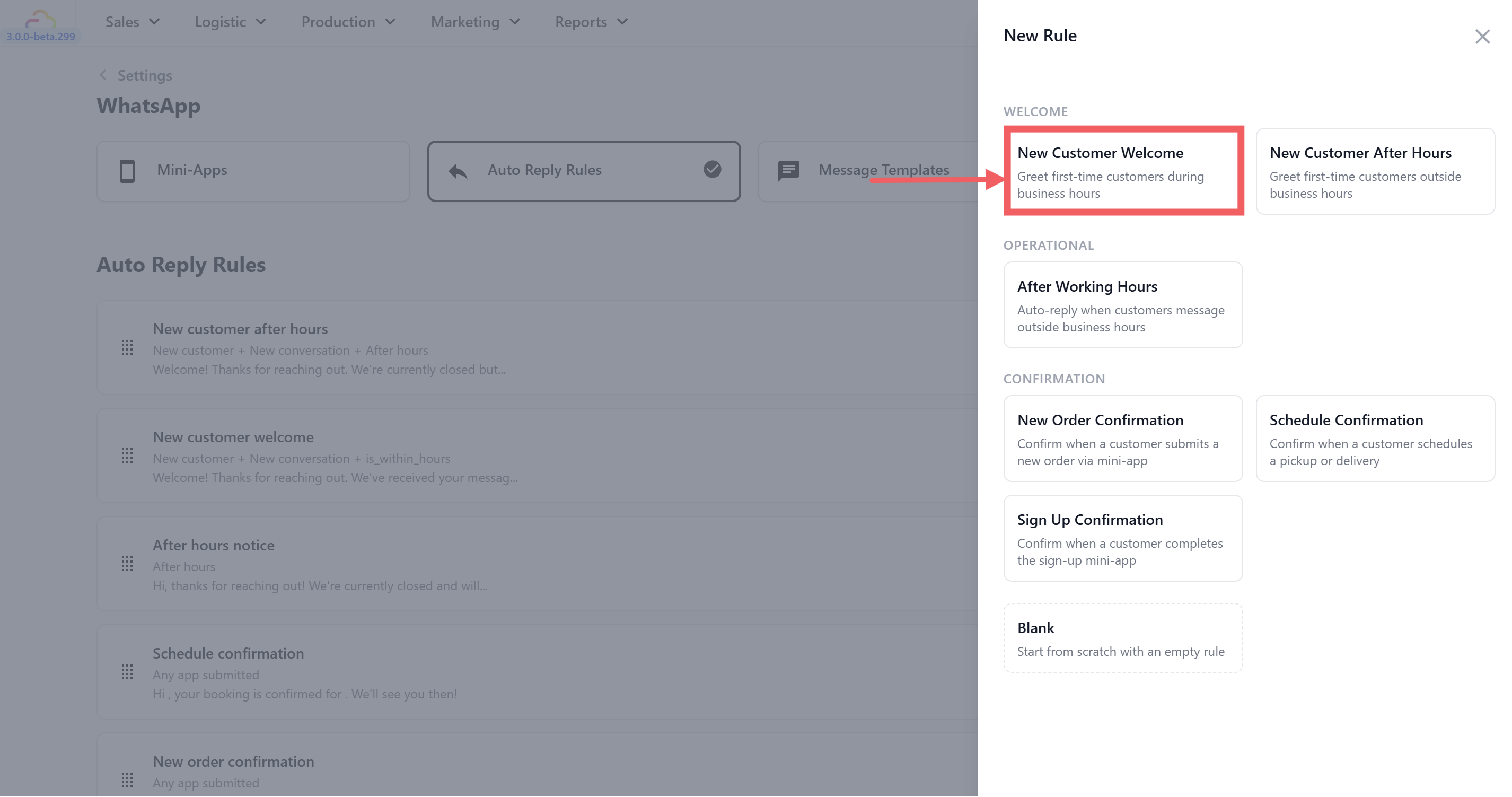Open the Message Templates tab
This screenshot has height=797, width=1512.
tap(869, 171)
